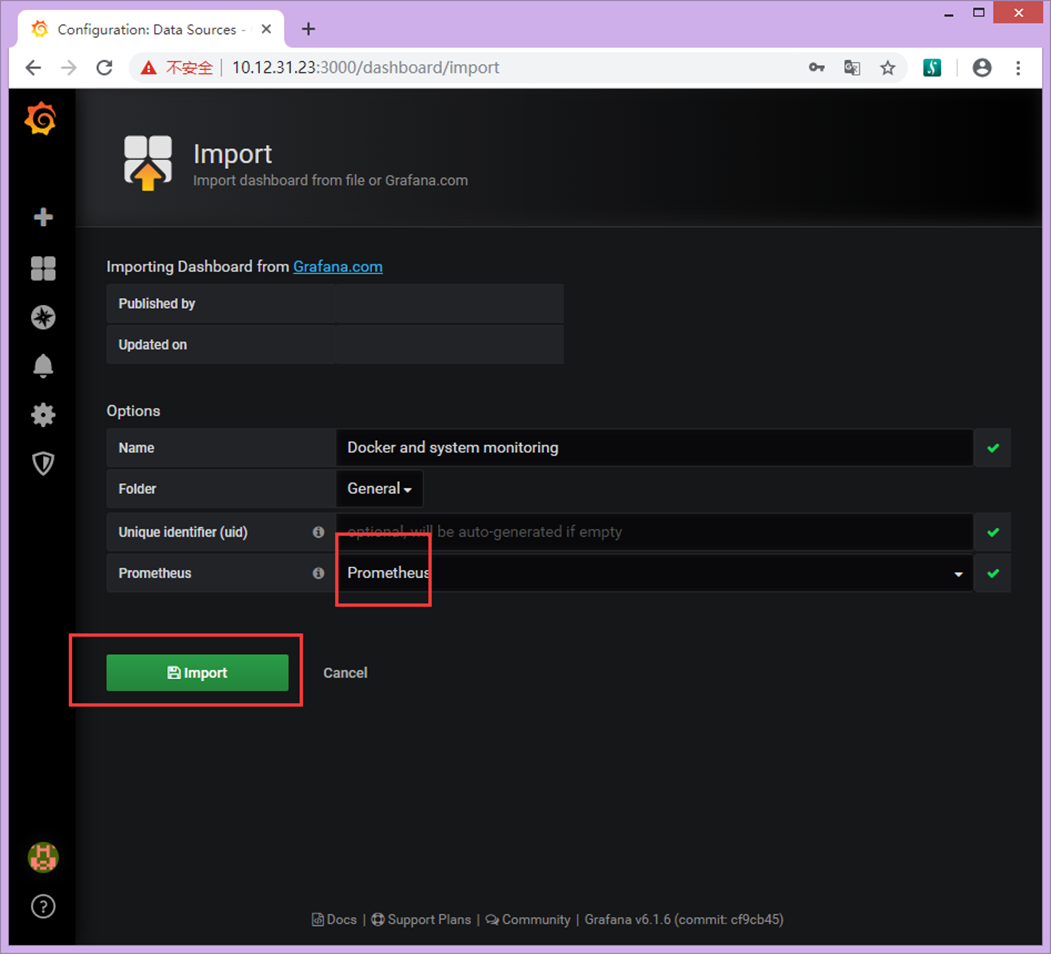Click the info icon beside Unique identifier

(318, 532)
